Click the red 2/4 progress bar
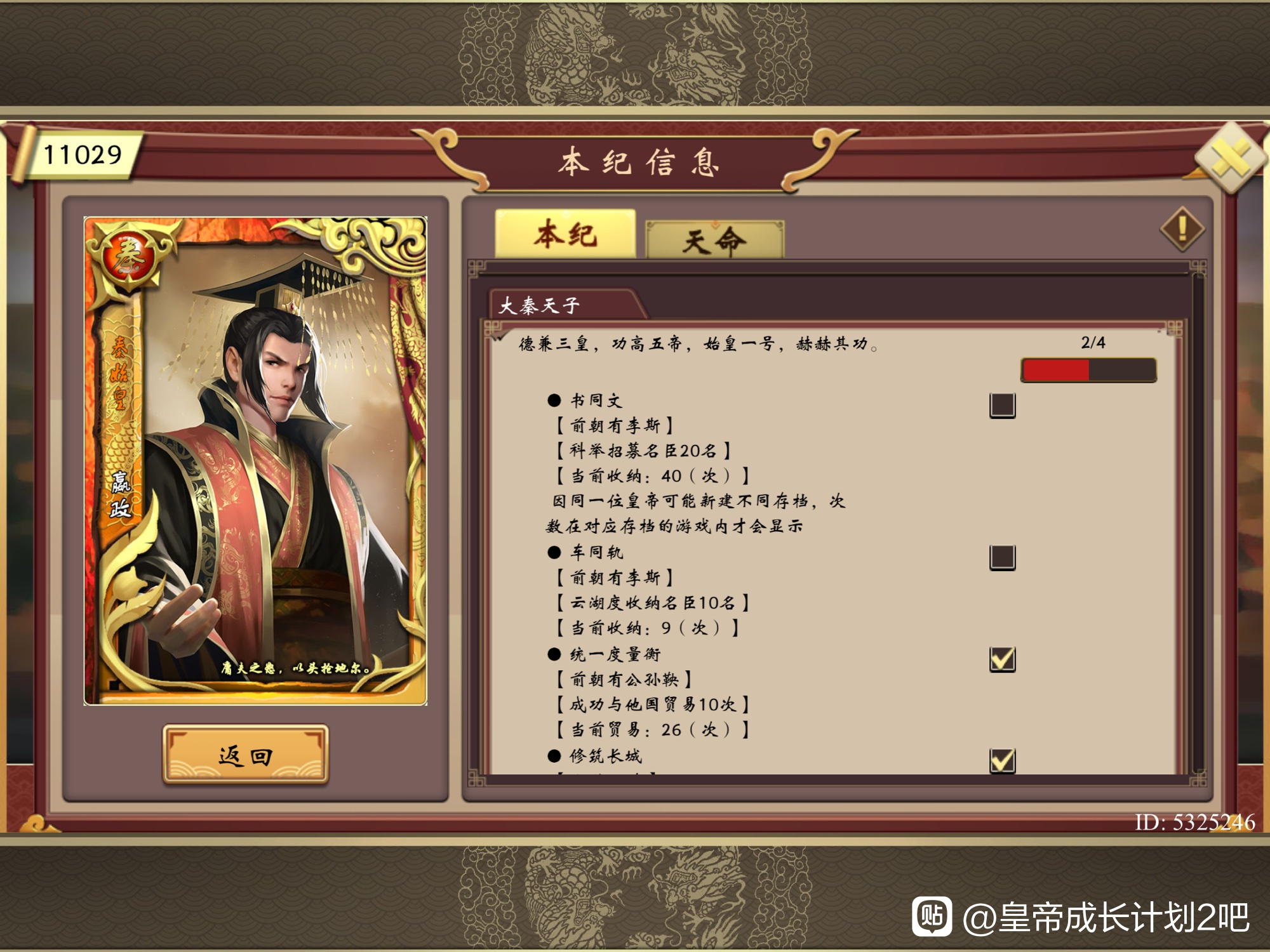1270x952 pixels. pyautogui.click(x=1088, y=370)
